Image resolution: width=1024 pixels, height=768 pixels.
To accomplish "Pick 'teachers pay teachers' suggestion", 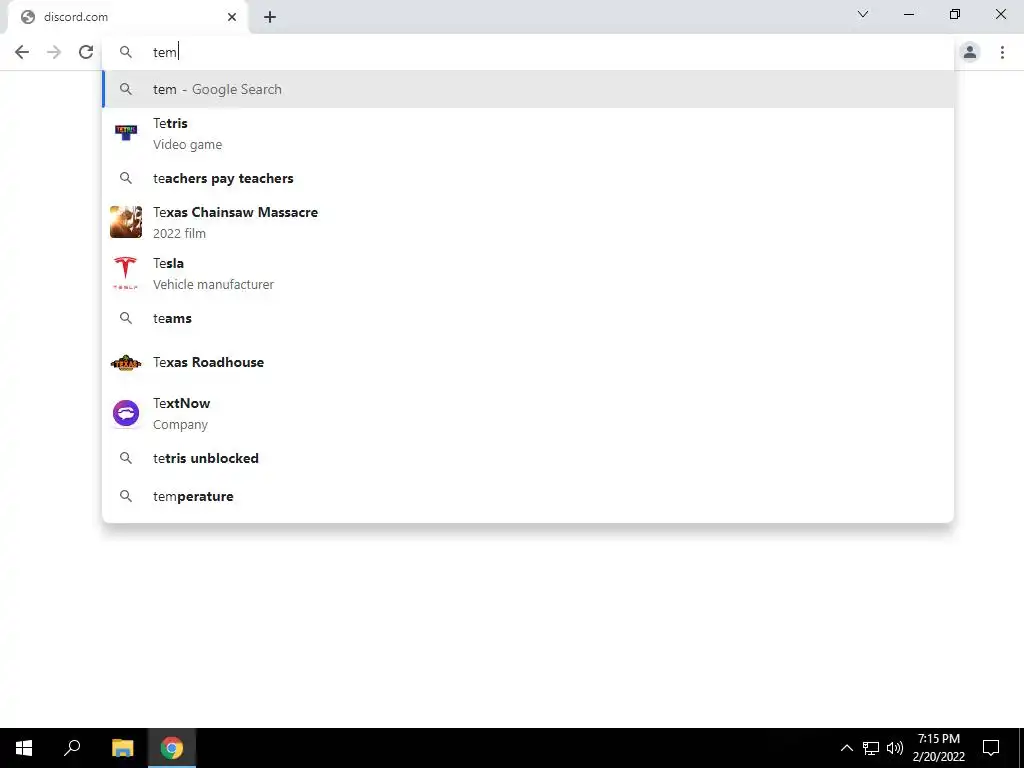I will point(528,178).
